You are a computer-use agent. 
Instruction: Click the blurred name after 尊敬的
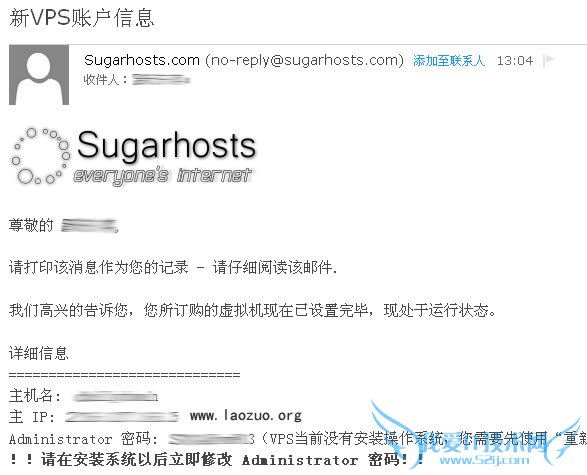pos(90,226)
